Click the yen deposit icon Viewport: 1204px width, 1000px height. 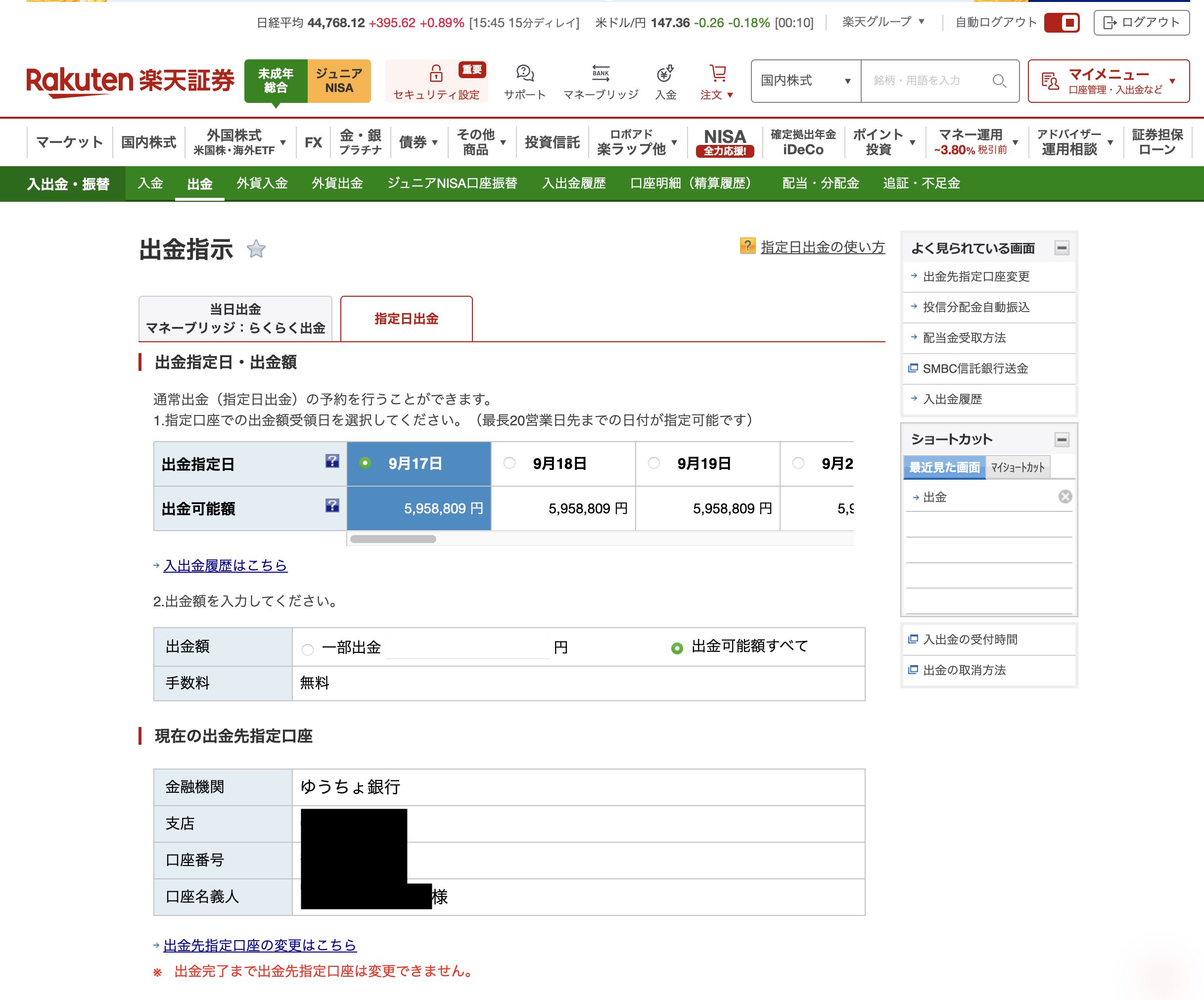pyautogui.click(x=665, y=73)
